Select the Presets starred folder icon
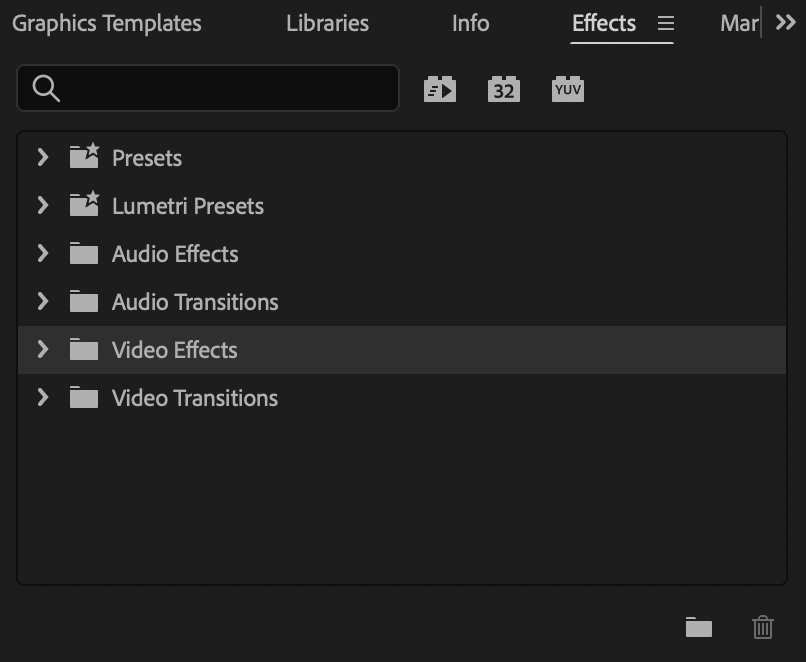The width and height of the screenshot is (806, 662). (x=84, y=156)
